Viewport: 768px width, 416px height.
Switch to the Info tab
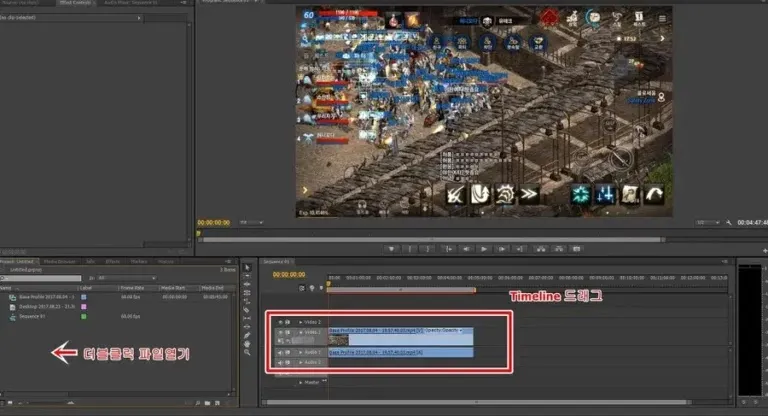click(90, 262)
